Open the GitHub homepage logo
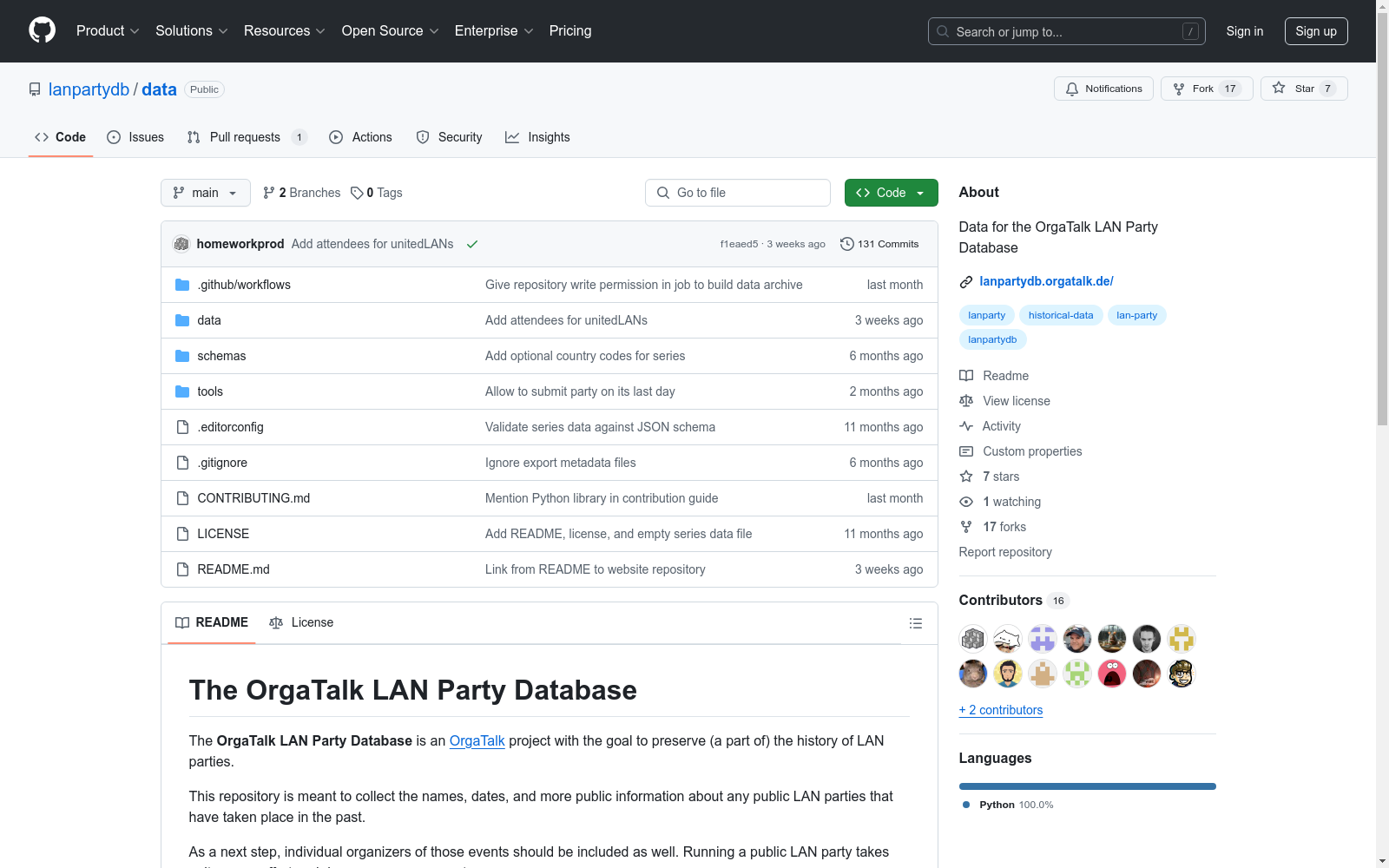The width and height of the screenshot is (1389, 868). 42,30
